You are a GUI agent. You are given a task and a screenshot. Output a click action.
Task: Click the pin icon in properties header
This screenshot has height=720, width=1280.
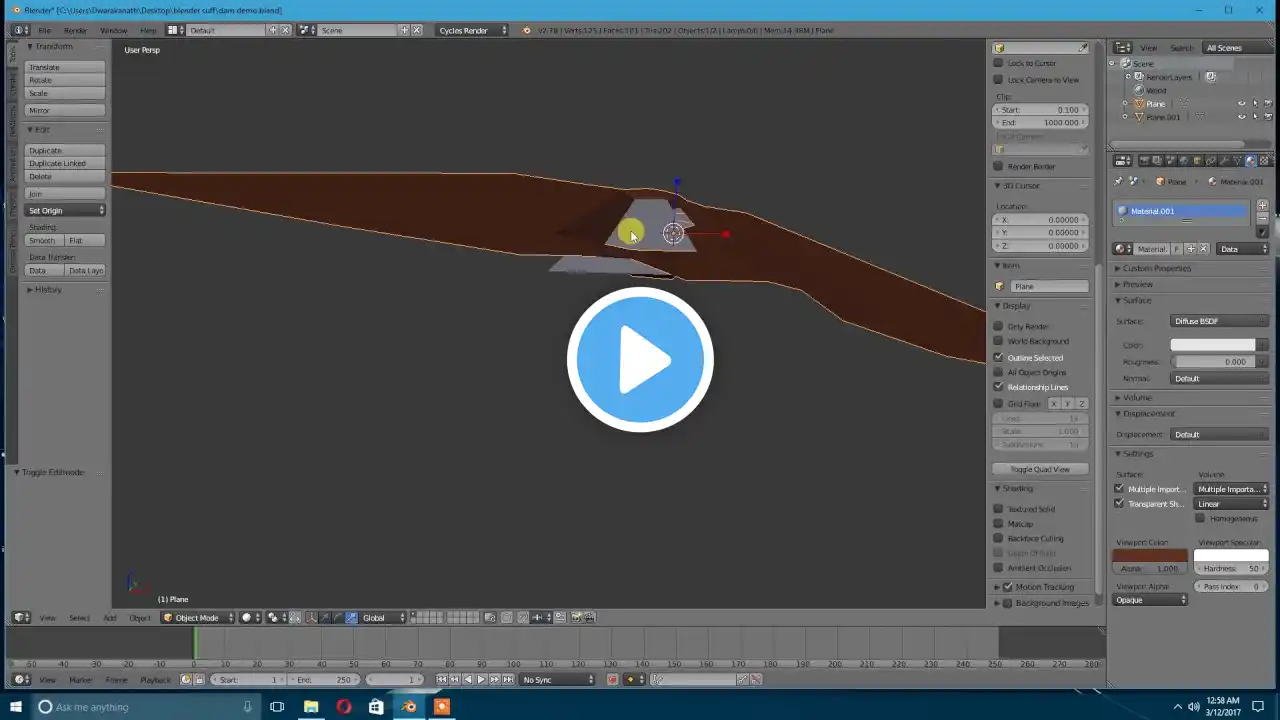[1118, 182]
